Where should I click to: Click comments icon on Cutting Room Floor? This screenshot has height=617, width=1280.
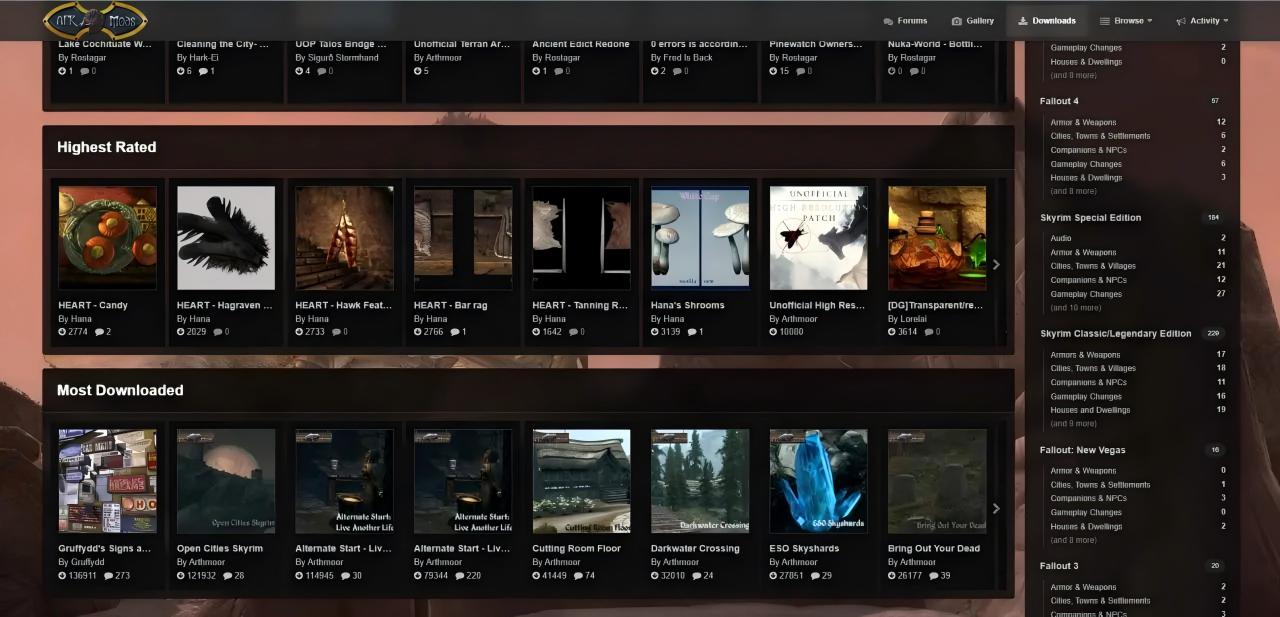578,576
